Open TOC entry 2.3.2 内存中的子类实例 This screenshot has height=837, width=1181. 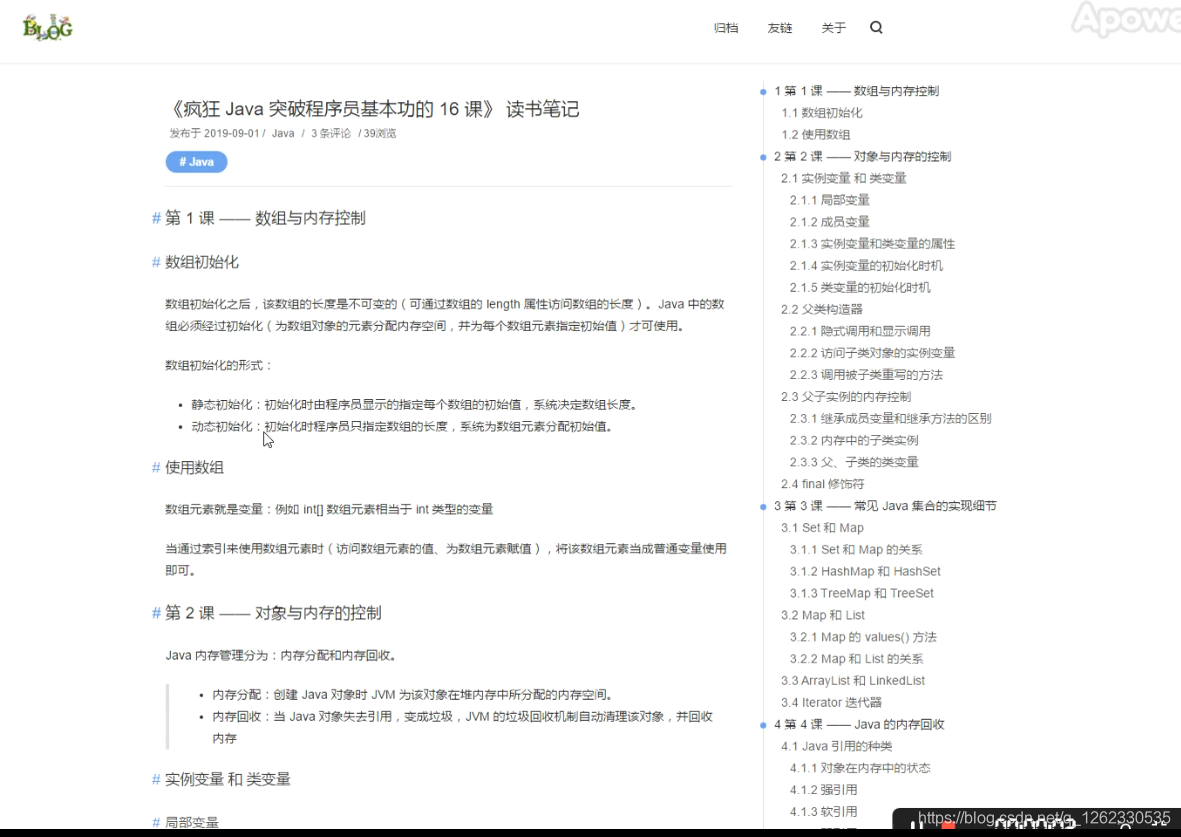pos(854,441)
